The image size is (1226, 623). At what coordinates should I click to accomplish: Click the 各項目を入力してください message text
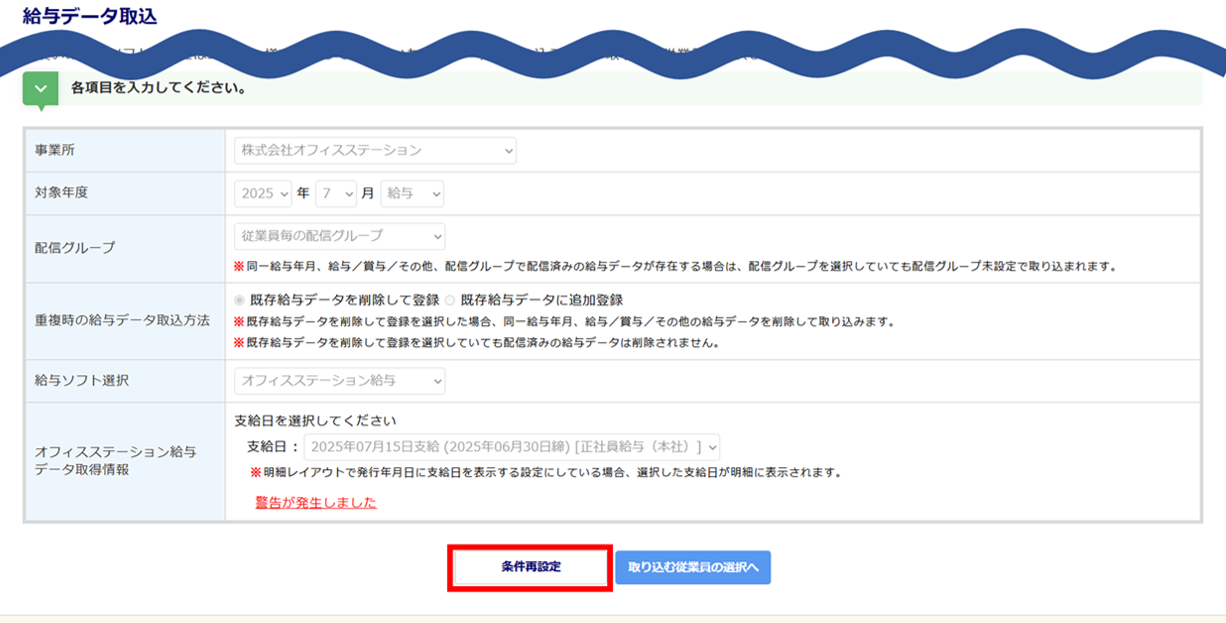[159, 88]
